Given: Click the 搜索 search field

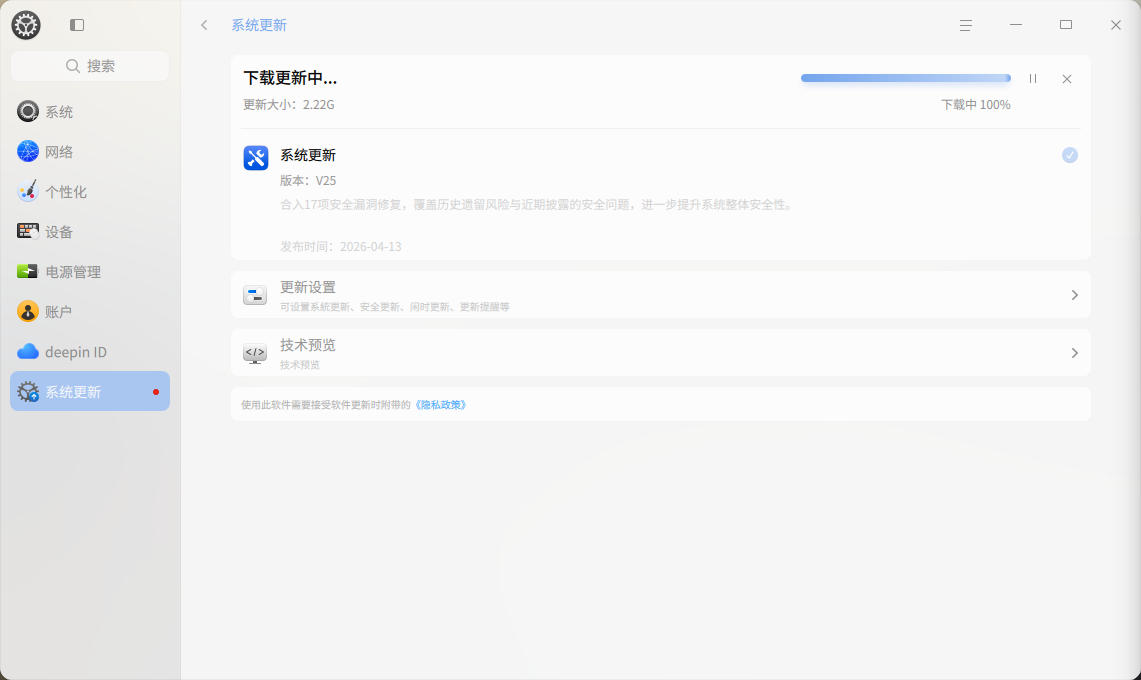Looking at the screenshot, I should point(90,66).
